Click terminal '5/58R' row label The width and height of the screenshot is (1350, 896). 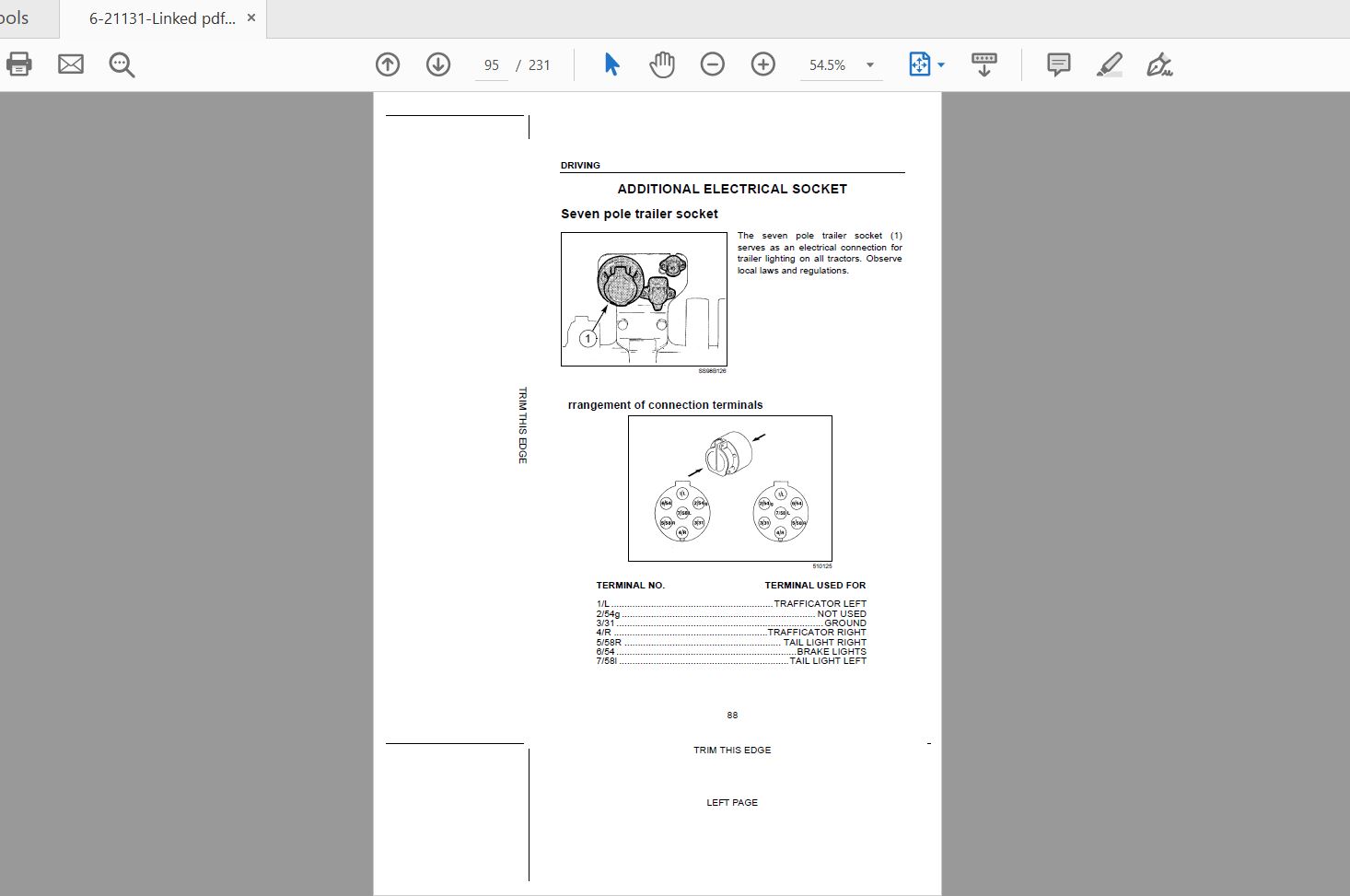point(609,643)
